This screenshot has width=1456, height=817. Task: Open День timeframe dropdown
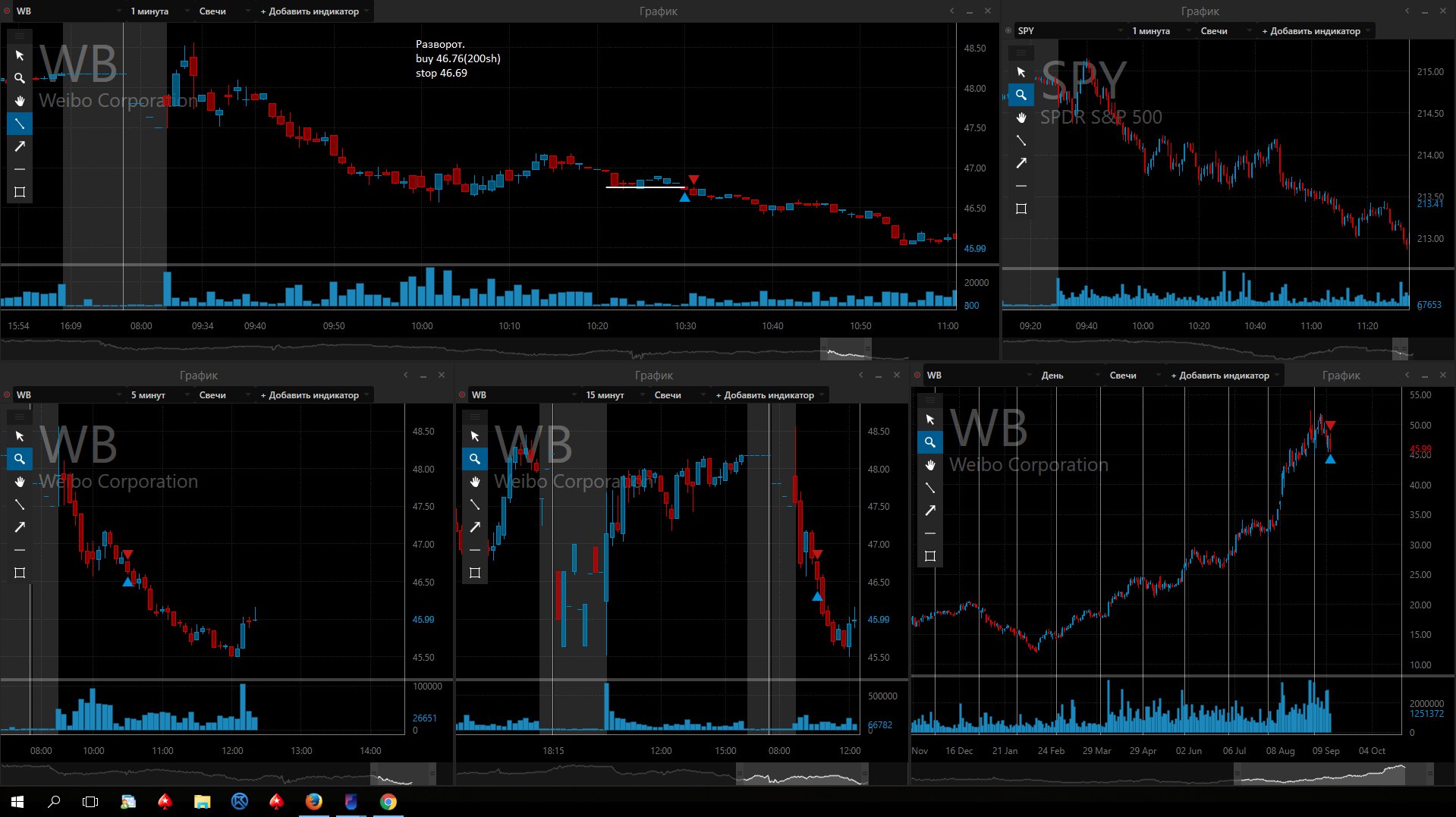pos(1069,376)
